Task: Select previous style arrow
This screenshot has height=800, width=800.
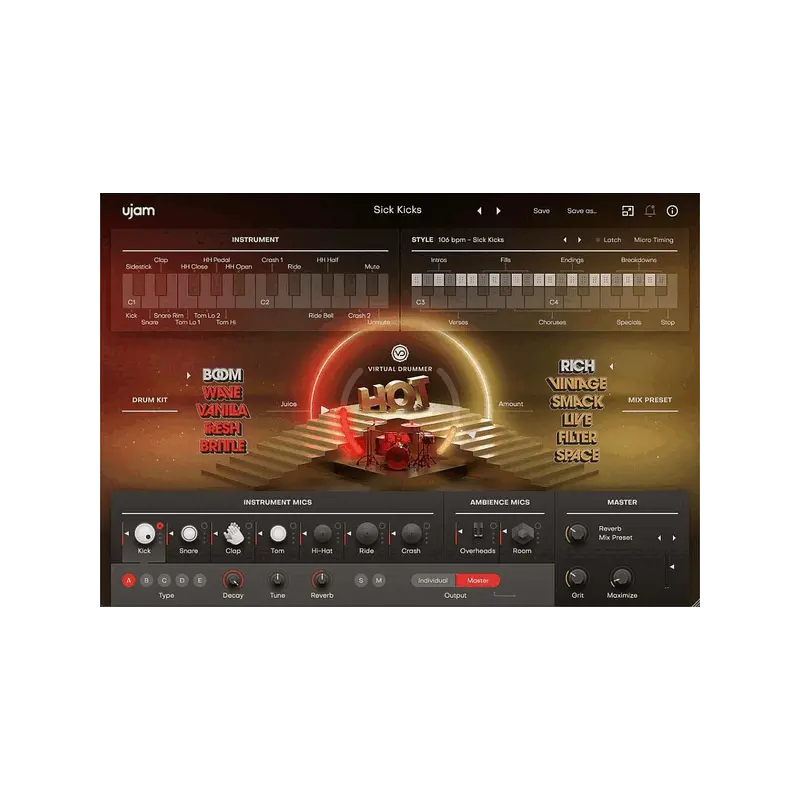Action: (x=565, y=240)
